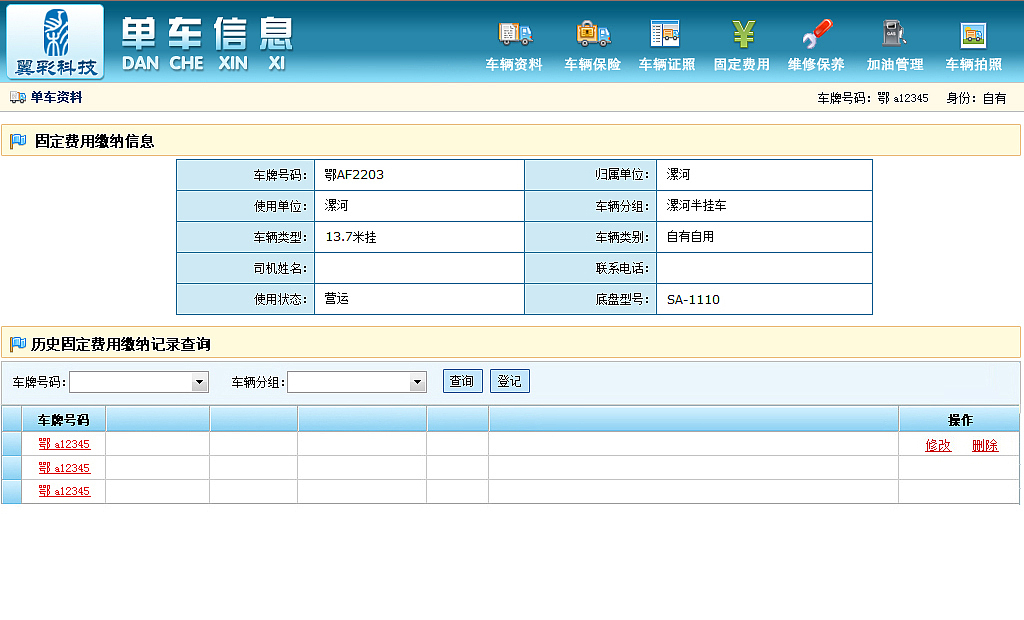1024x620 pixels.
Task: Select the 车辆拍照 menu label
Action: coord(974,65)
